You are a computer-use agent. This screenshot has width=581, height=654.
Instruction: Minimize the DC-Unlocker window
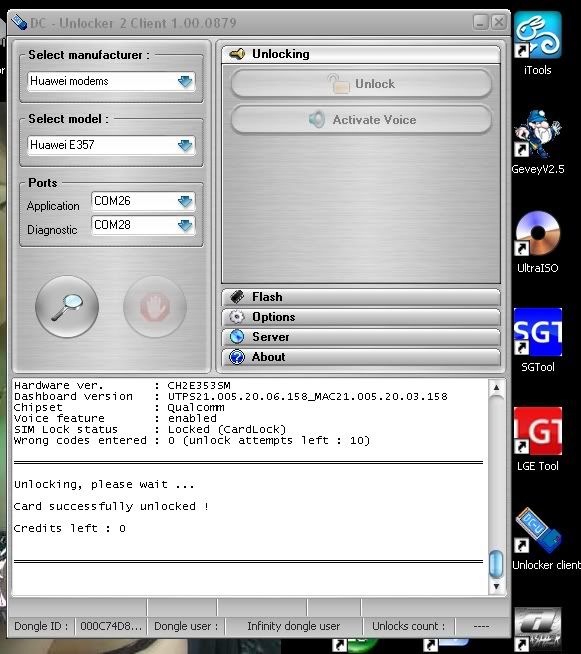pos(480,22)
